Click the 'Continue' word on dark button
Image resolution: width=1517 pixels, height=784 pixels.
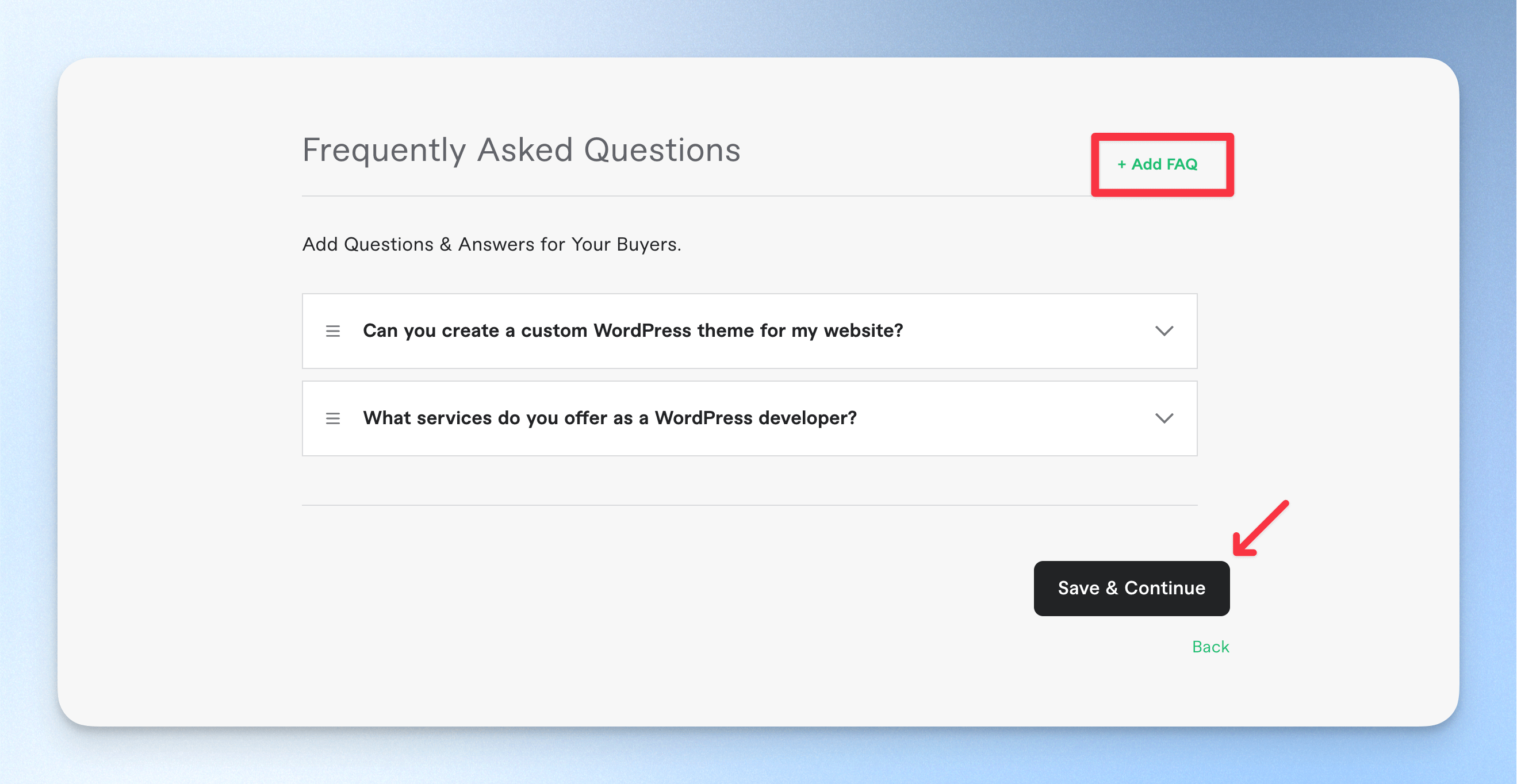pyautogui.click(x=1164, y=588)
